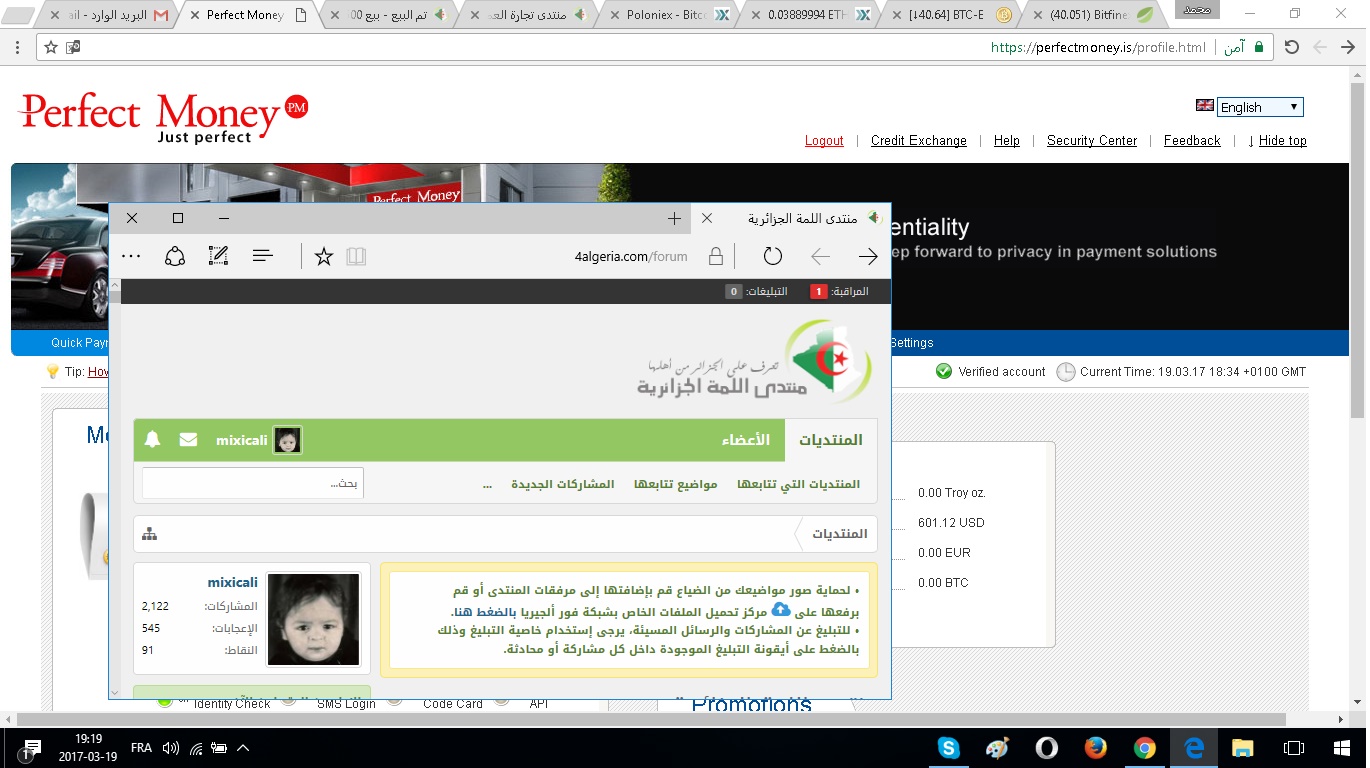Open forum inbox envelope icon

click(188, 439)
